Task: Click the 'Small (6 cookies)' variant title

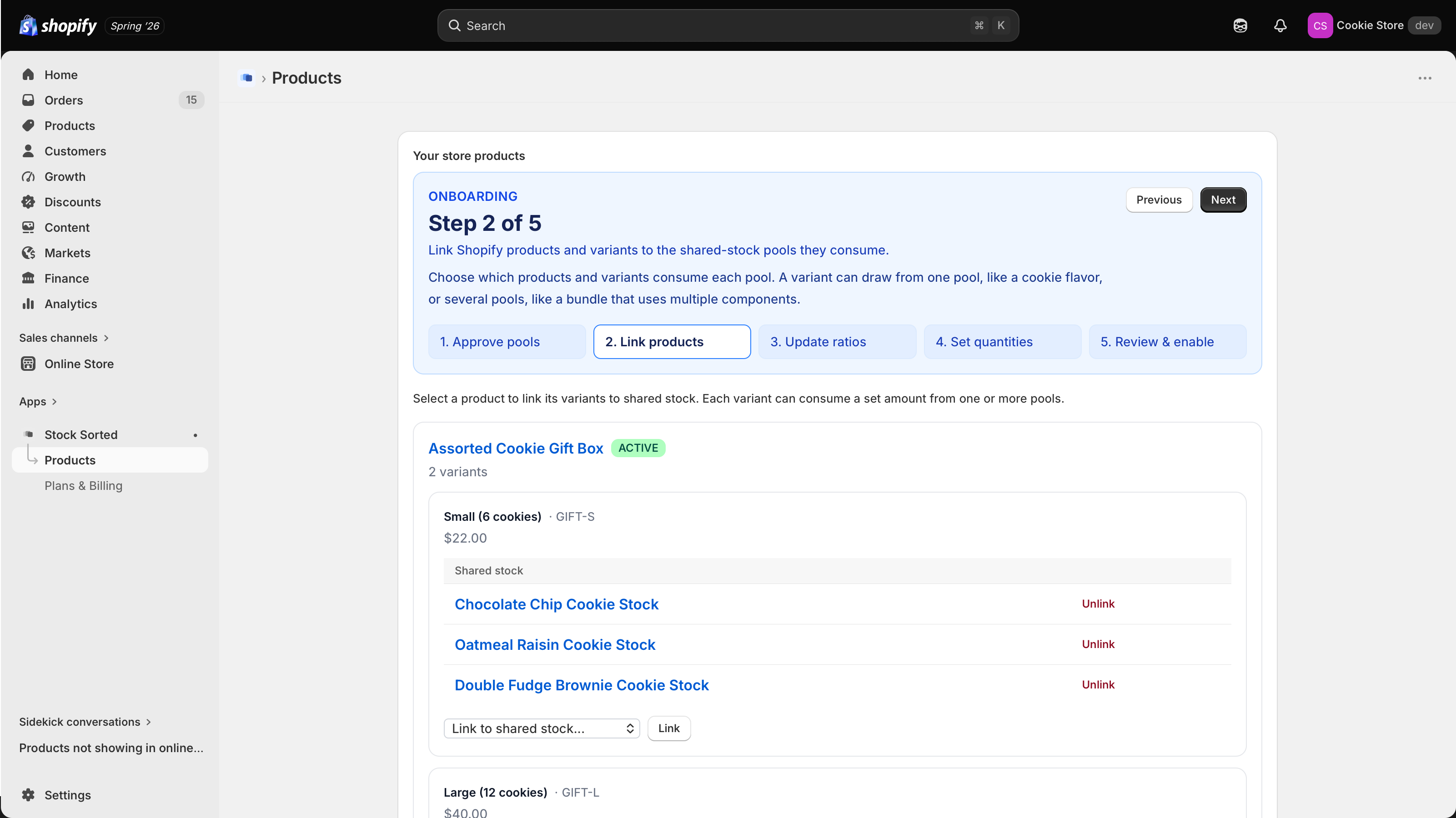Action: point(492,516)
